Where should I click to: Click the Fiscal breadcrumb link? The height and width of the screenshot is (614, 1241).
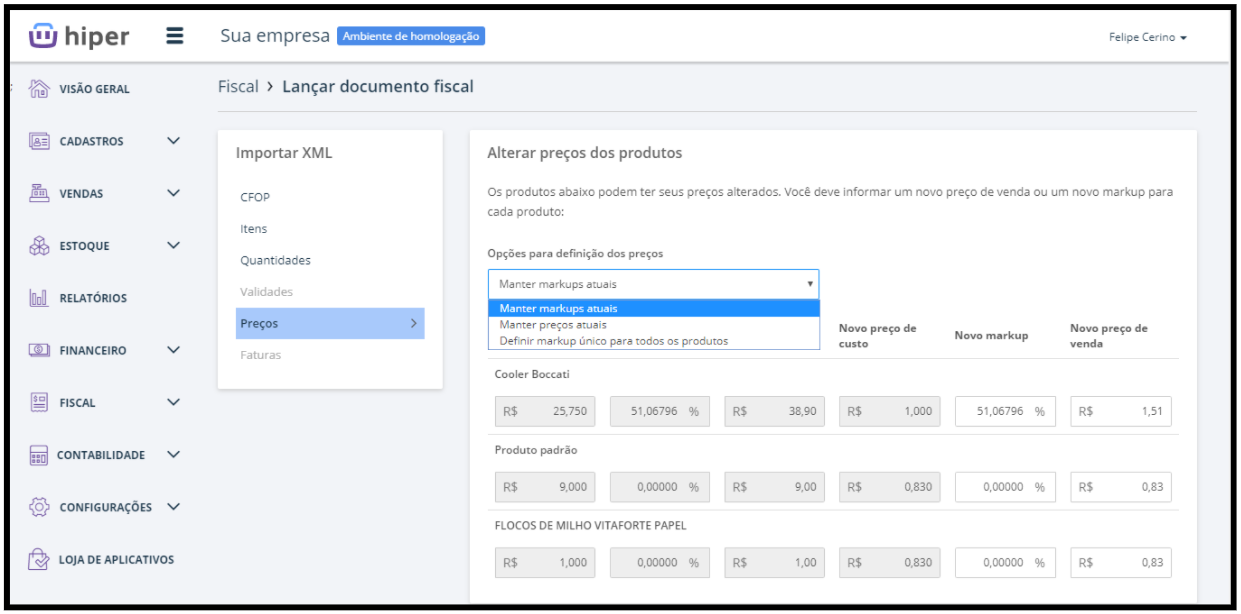pyautogui.click(x=238, y=87)
